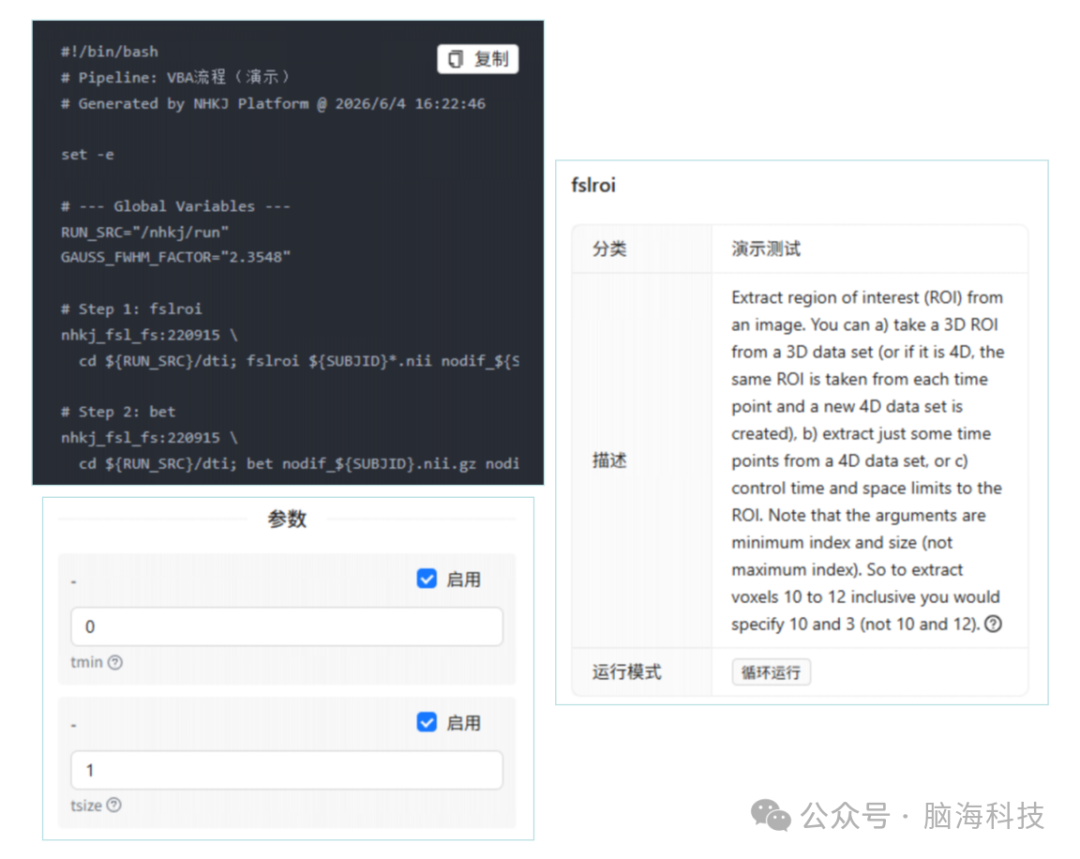Click the 启用 label in the tsize parameter card
This screenshot has width=1080, height=859.
[464, 723]
